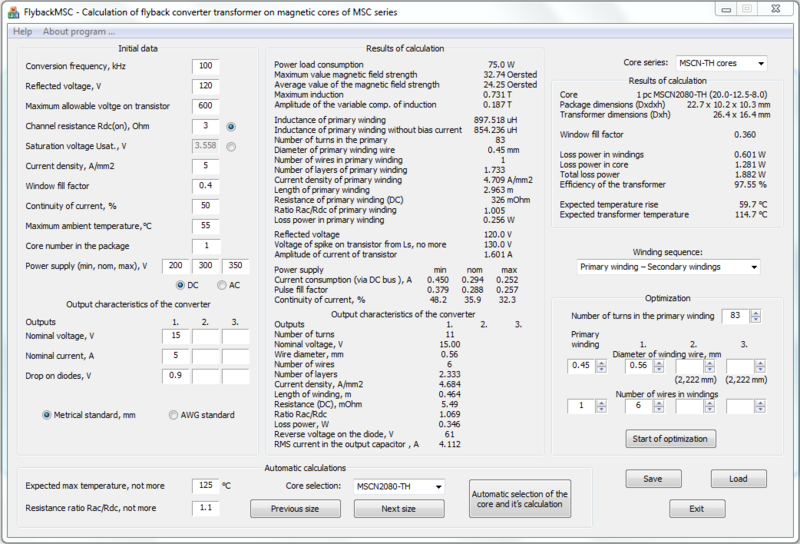
Task: Click the Window fill factor input field
Action: tap(206, 186)
